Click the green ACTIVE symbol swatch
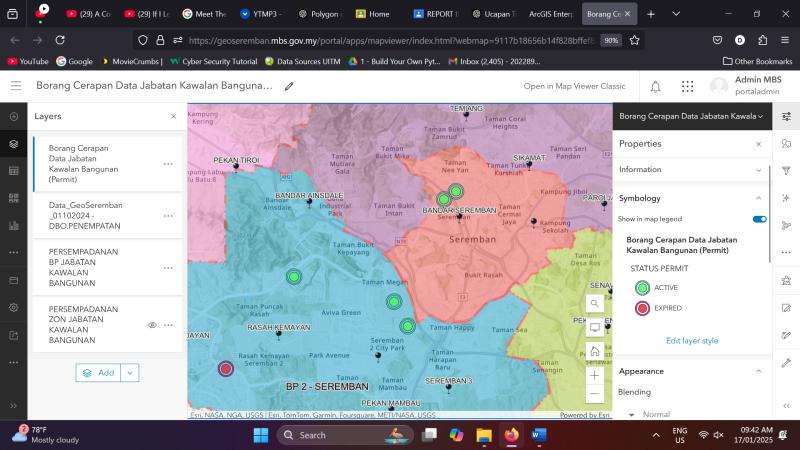The width and height of the screenshot is (800, 450). tap(642, 288)
